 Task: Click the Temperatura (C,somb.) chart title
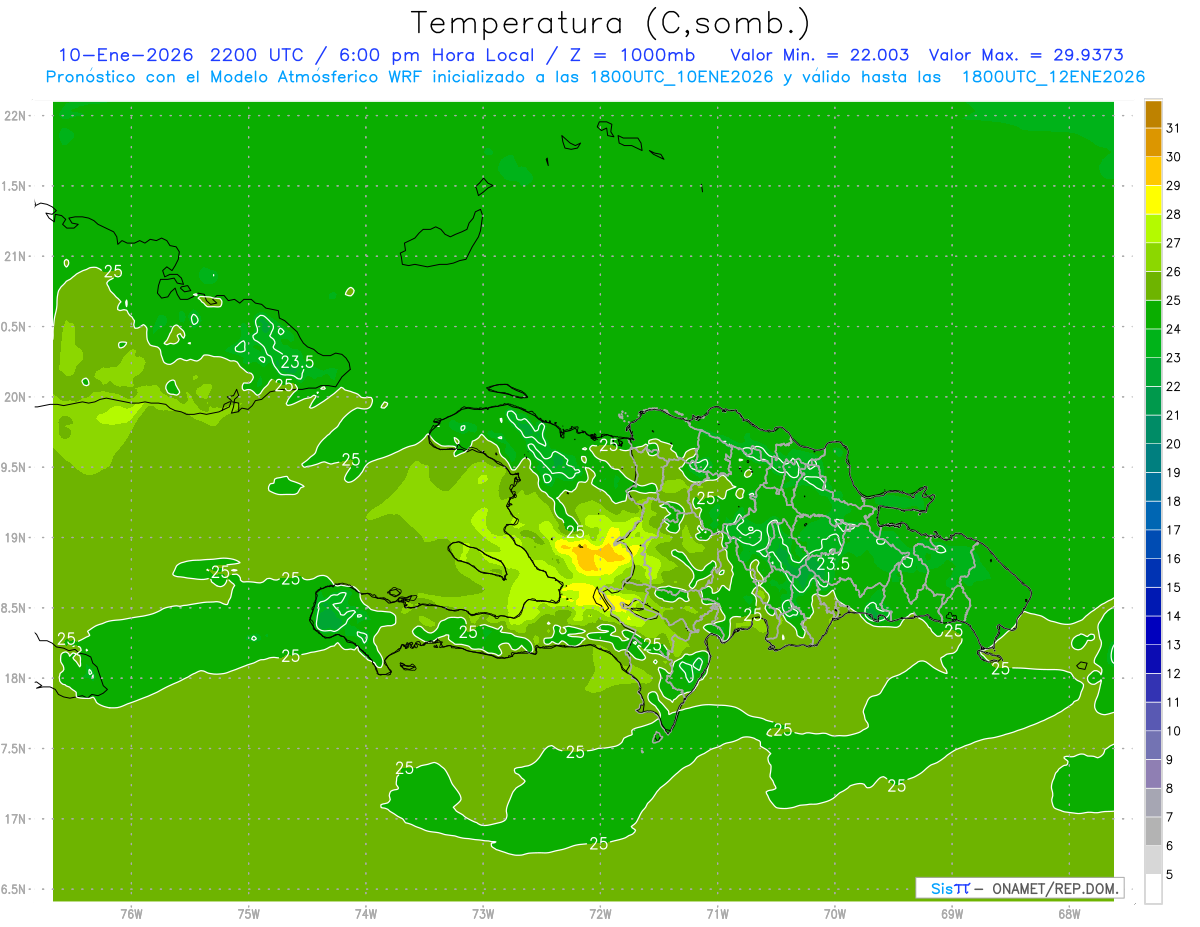tap(610, 22)
